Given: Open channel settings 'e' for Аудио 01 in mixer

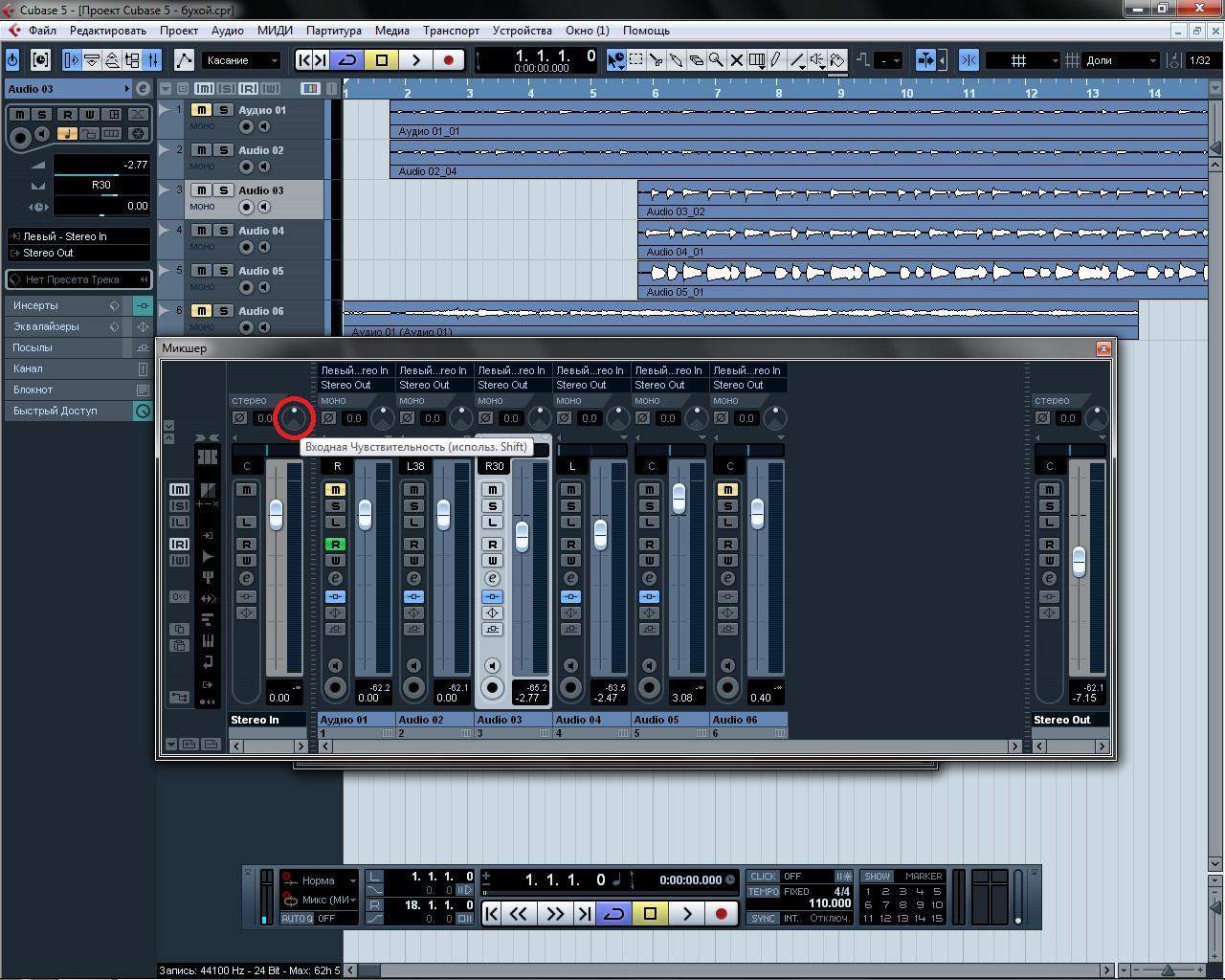Looking at the screenshot, I should (x=335, y=578).
